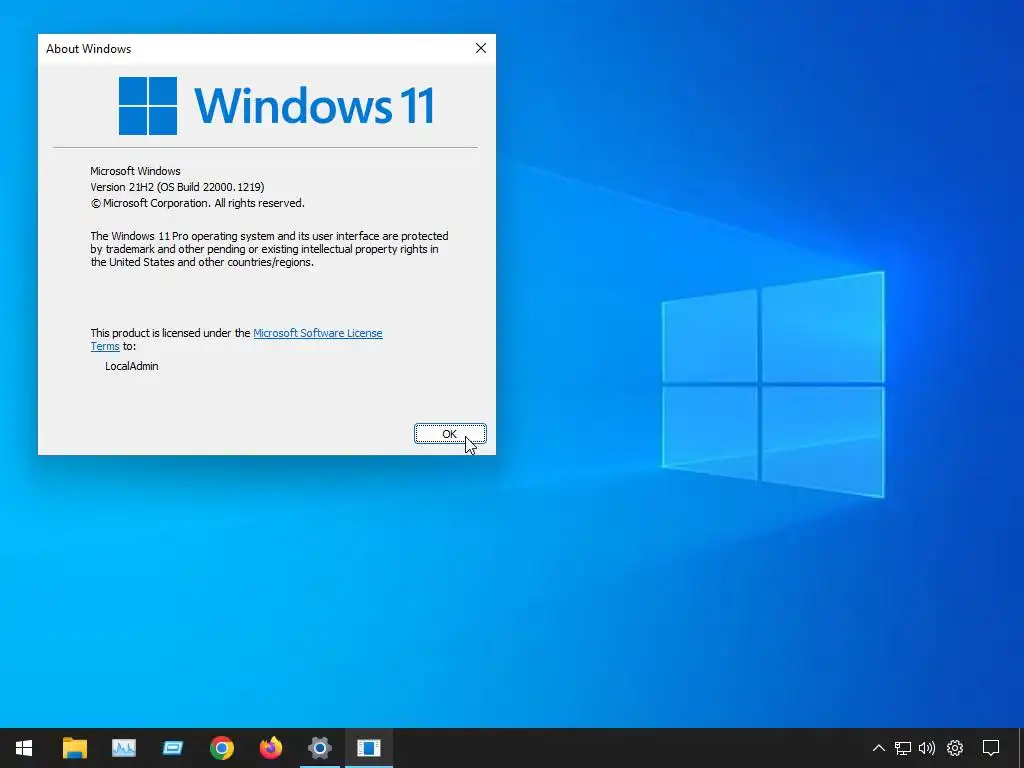The height and width of the screenshot is (768, 1024).
Task: Open the network status tray icon
Action: pos(903,748)
